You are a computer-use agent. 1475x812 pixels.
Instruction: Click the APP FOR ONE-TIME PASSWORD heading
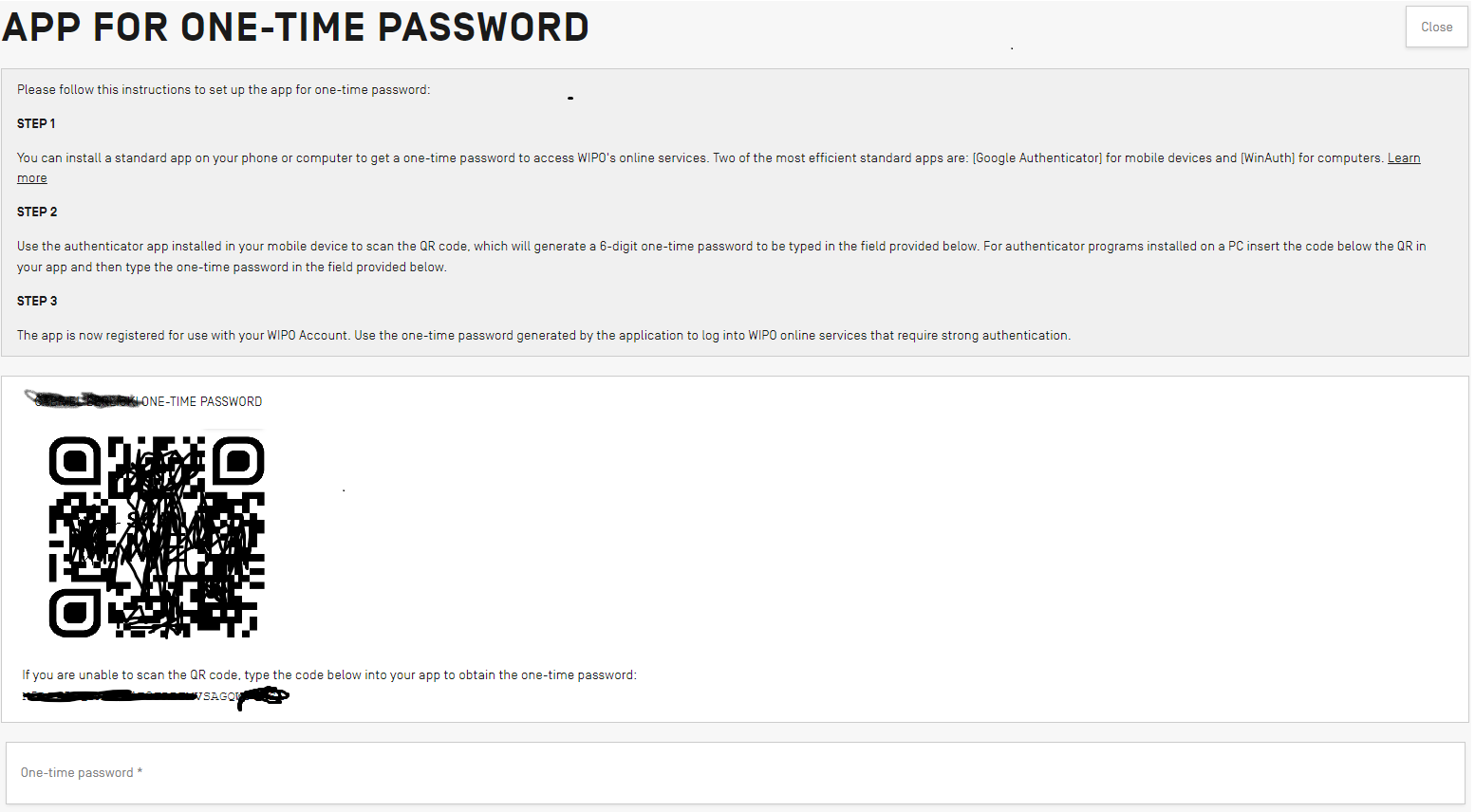(x=296, y=28)
